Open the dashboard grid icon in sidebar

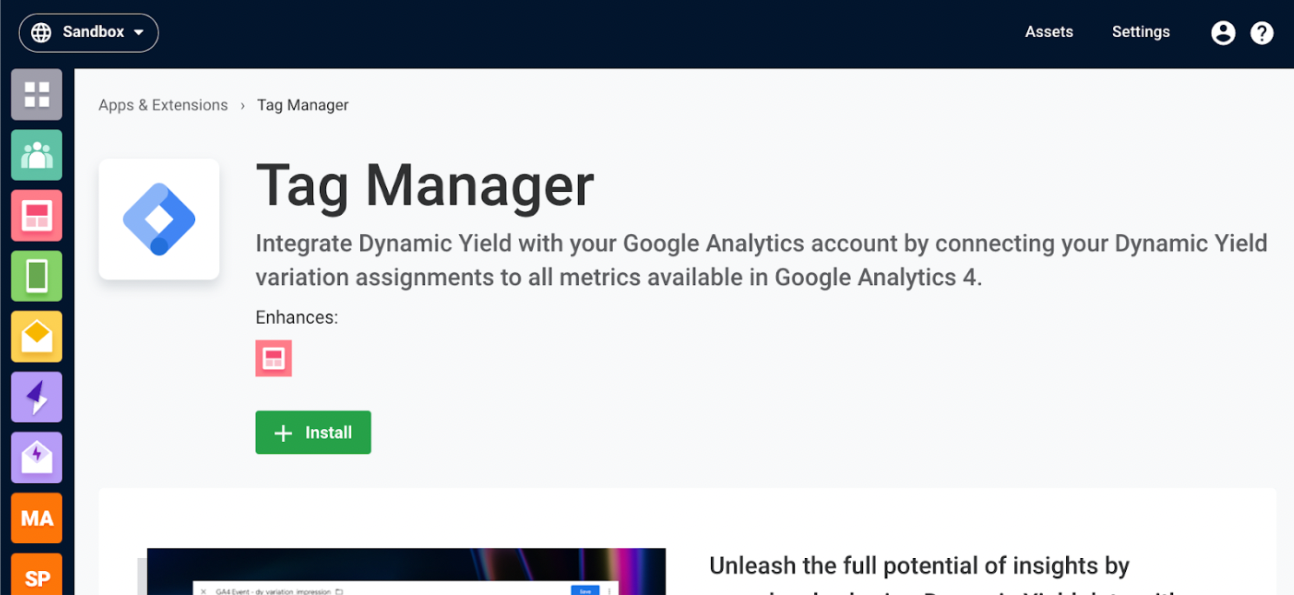click(37, 95)
